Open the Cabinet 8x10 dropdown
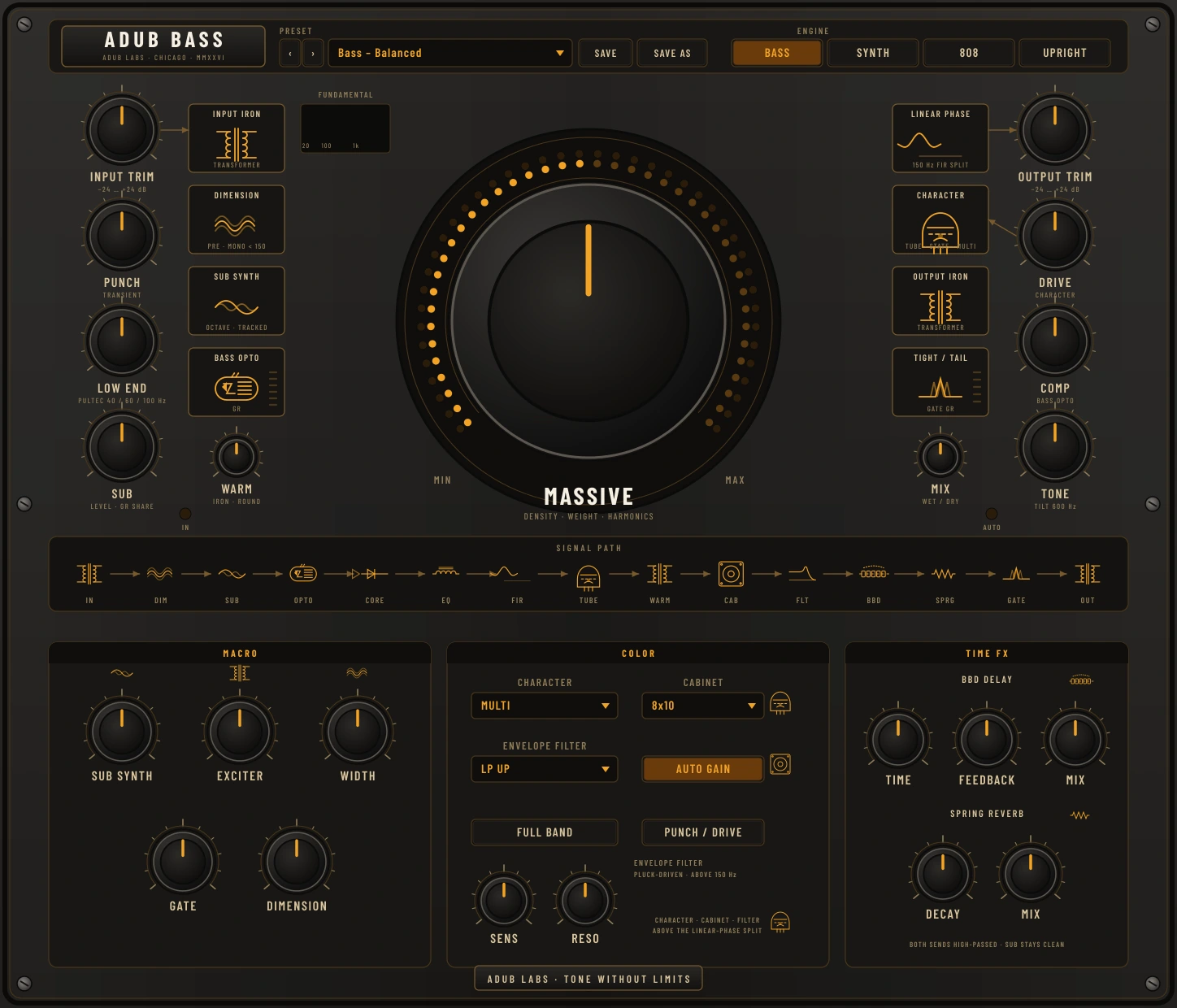The height and width of the screenshot is (1008, 1177). coord(703,706)
